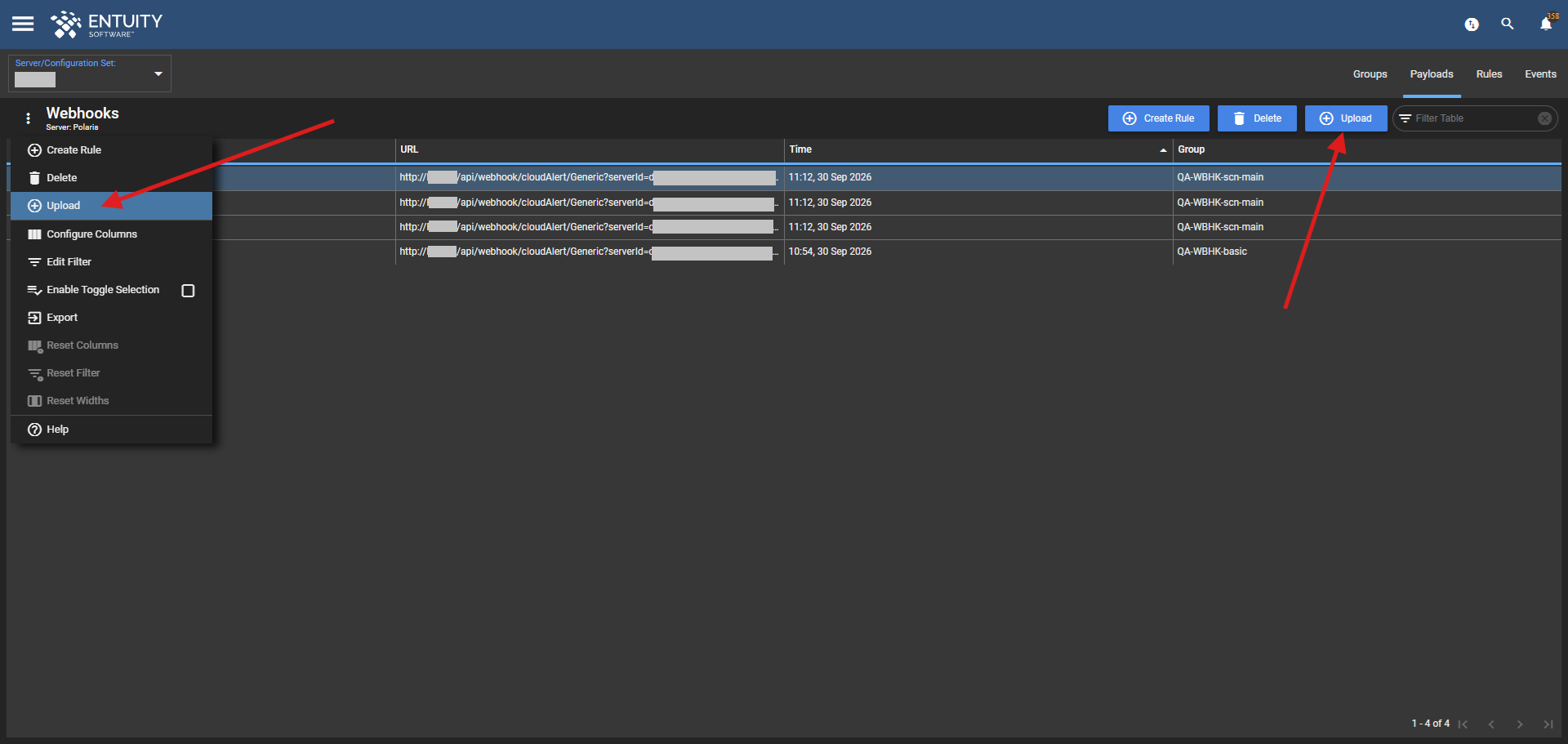The image size is (1568, 744).
Task: Go to the last page
Action: pyautogui.click(x=1548, y=724)
